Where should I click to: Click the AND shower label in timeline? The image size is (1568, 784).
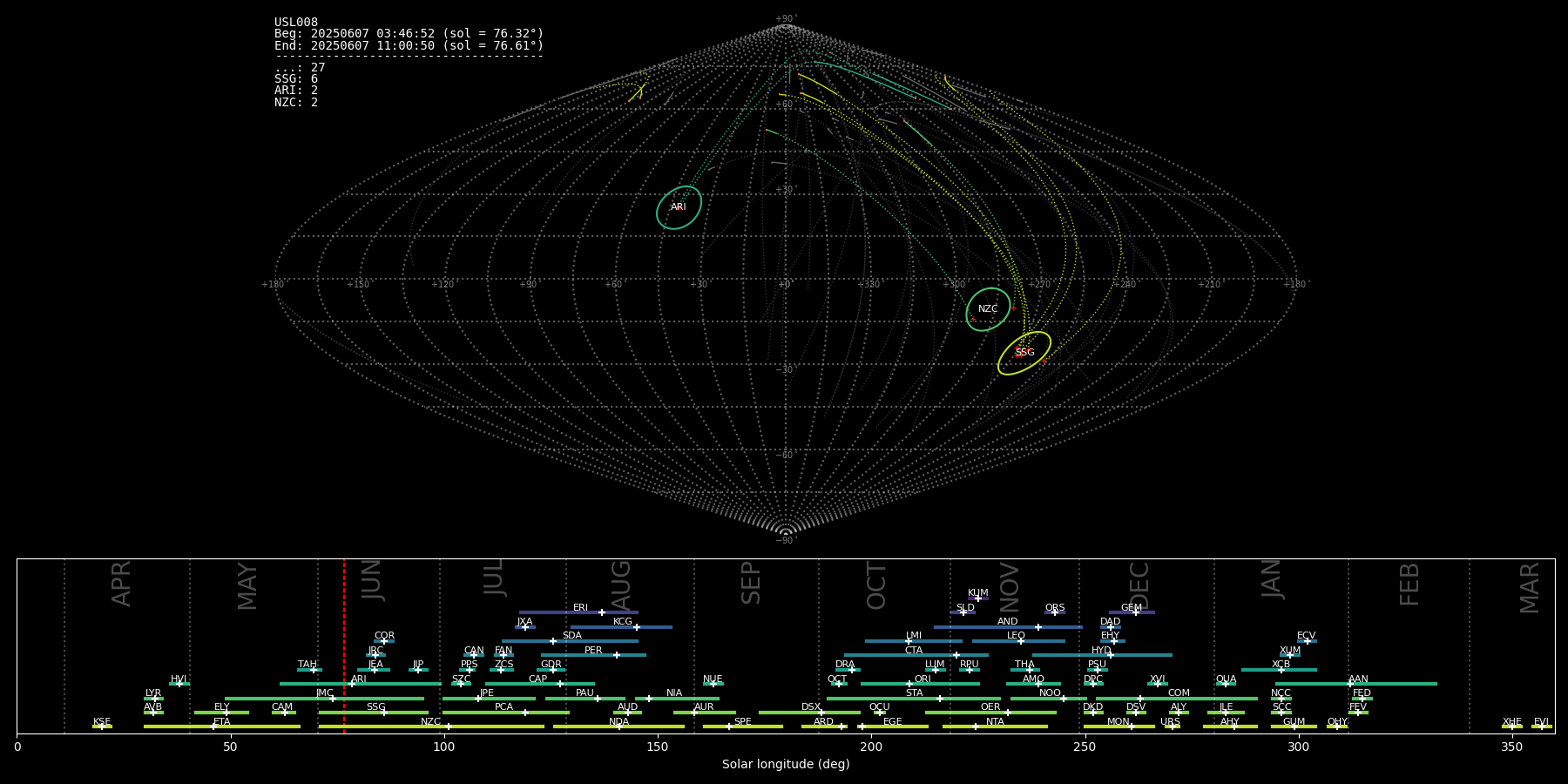[x=1008, y=622]
